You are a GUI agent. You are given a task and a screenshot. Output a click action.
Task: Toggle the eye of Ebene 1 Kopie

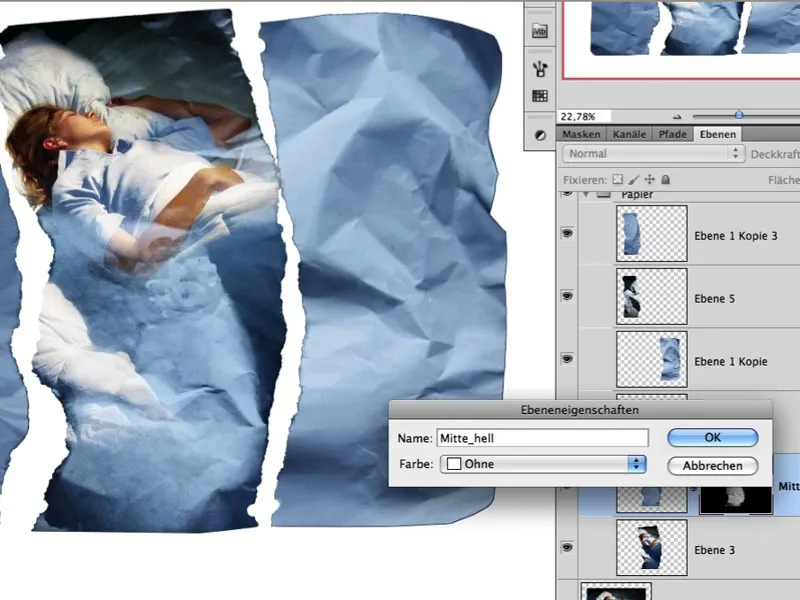(567, 359)
